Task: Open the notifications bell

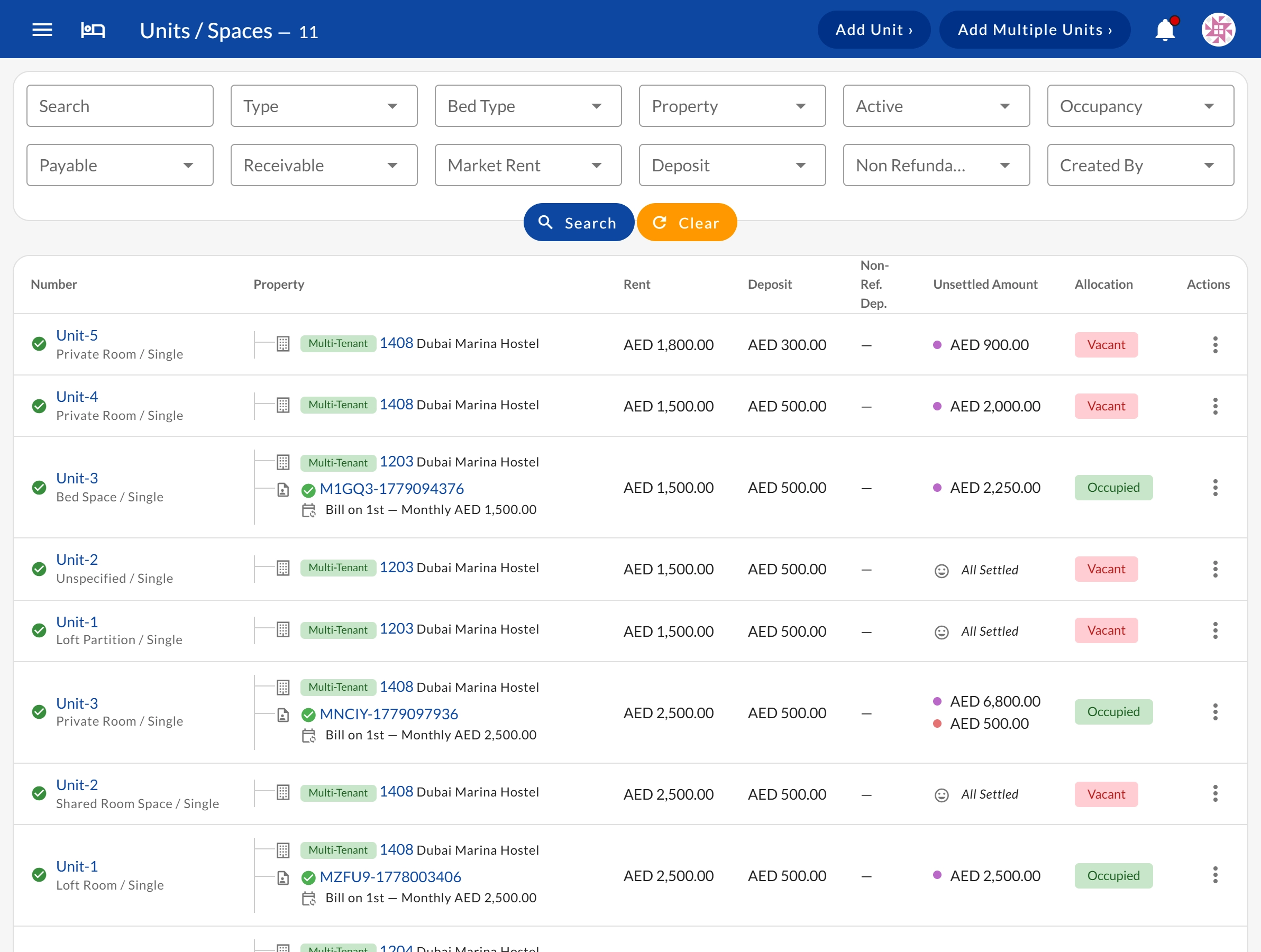Action: pos(1165,30)
